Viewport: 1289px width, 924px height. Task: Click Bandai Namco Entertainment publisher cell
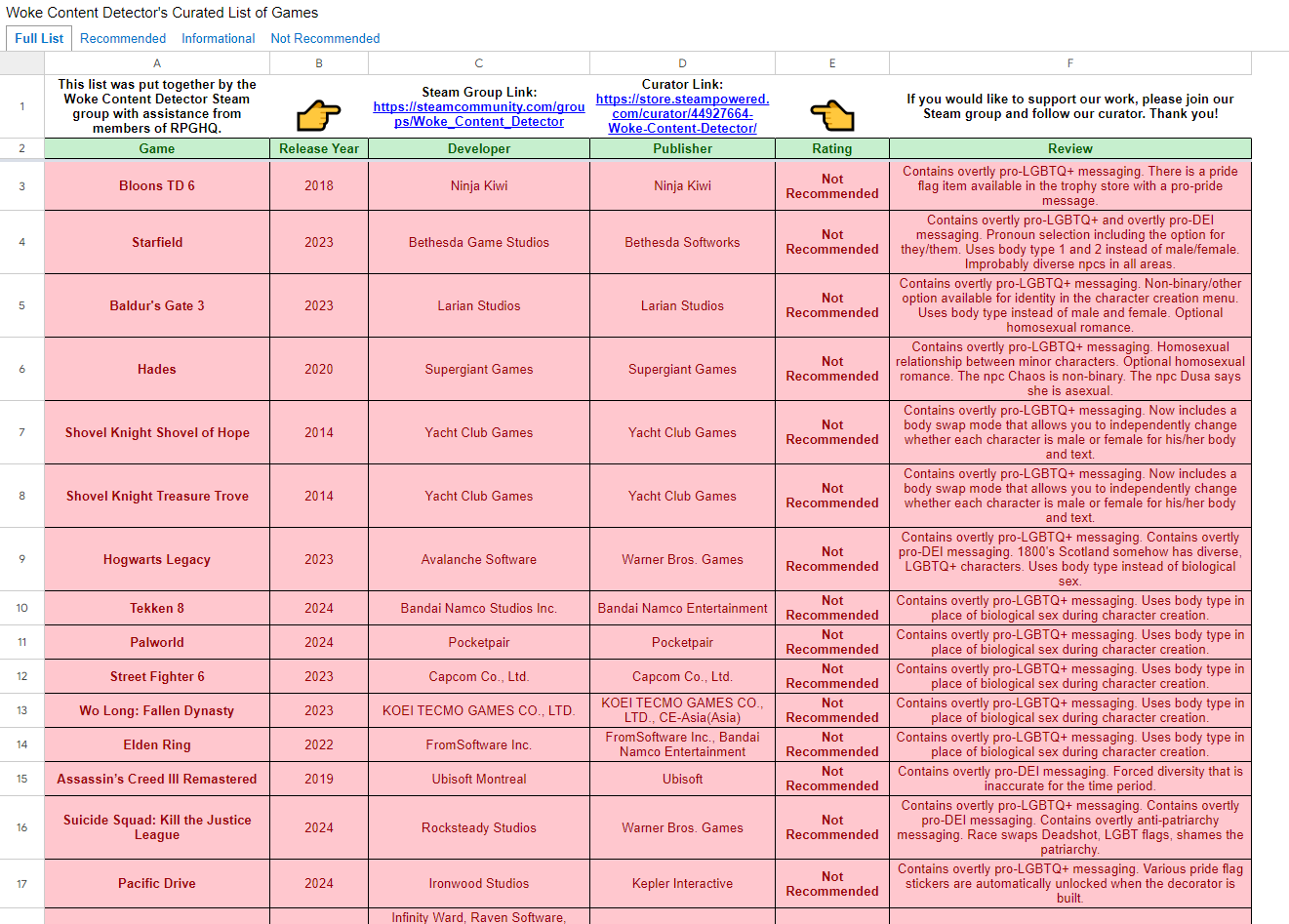682,608
